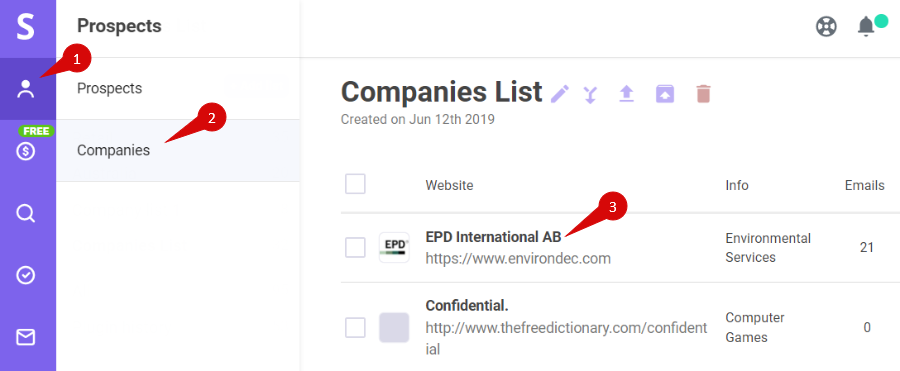Click the merge lists arrow icon
This screenshot has height=371, width=900.
(x=590, y=94)
